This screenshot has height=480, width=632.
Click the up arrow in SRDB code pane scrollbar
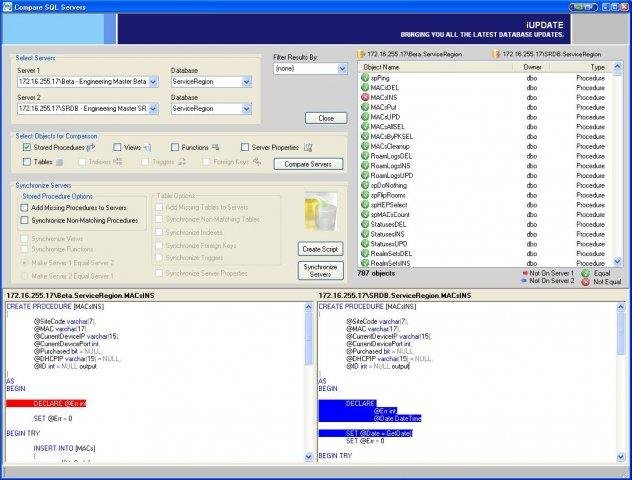621,307
